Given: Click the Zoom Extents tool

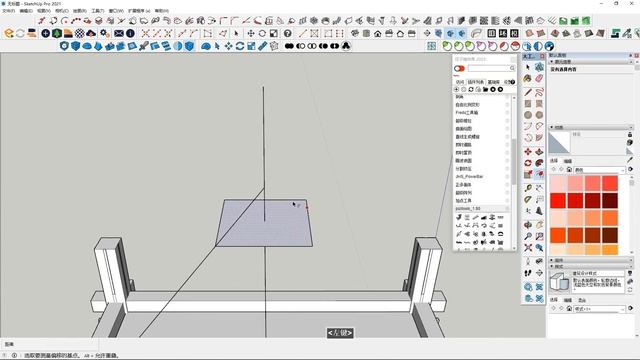Looking at the screenshot, I should (528, 248).
